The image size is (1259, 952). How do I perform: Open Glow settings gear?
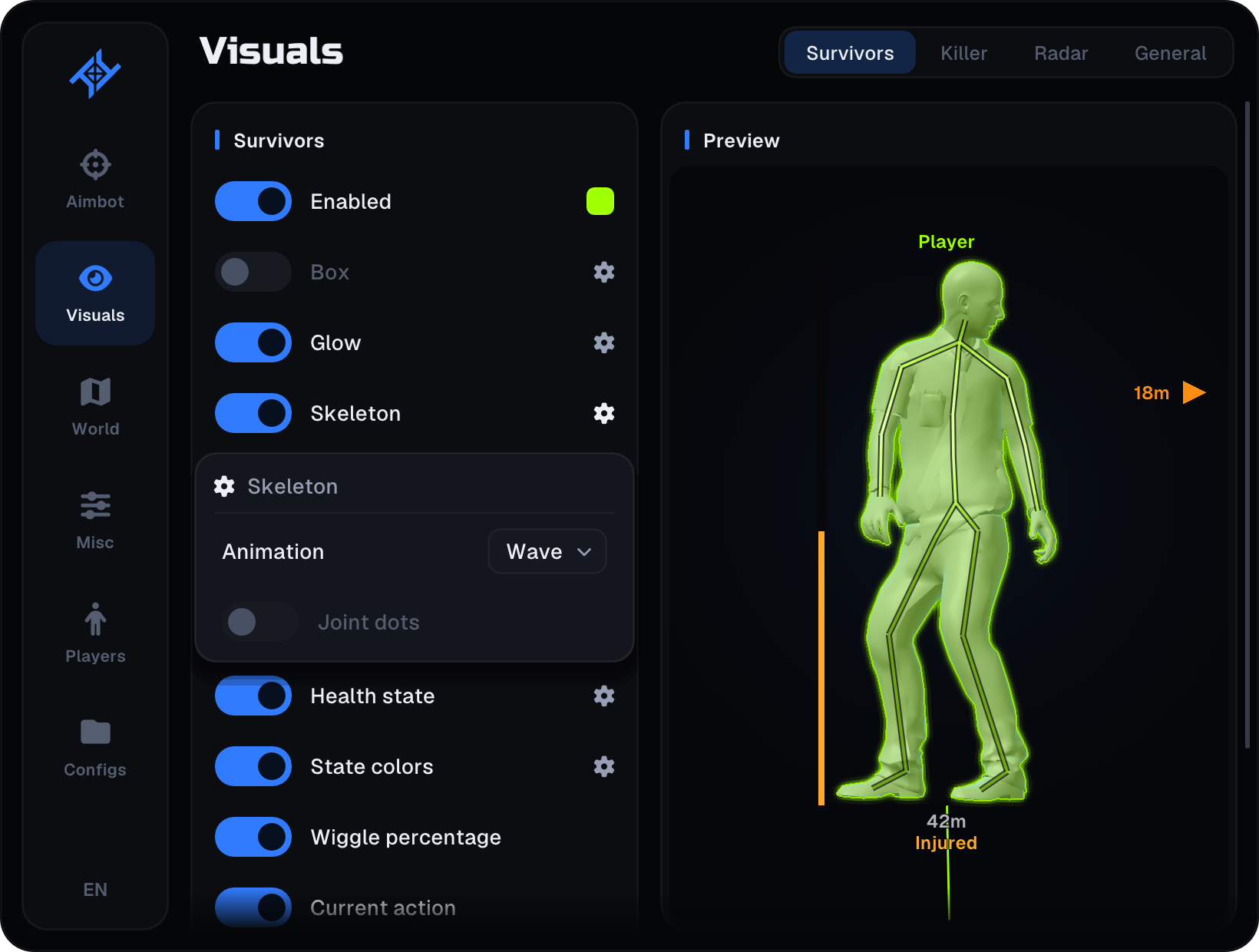tap(604, 342)
